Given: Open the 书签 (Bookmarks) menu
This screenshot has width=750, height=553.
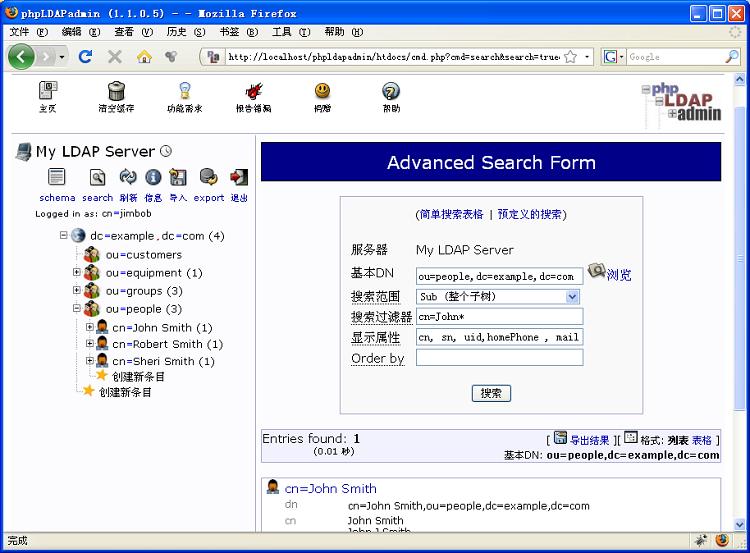Looking at the screenshot, I should (235, 32).
